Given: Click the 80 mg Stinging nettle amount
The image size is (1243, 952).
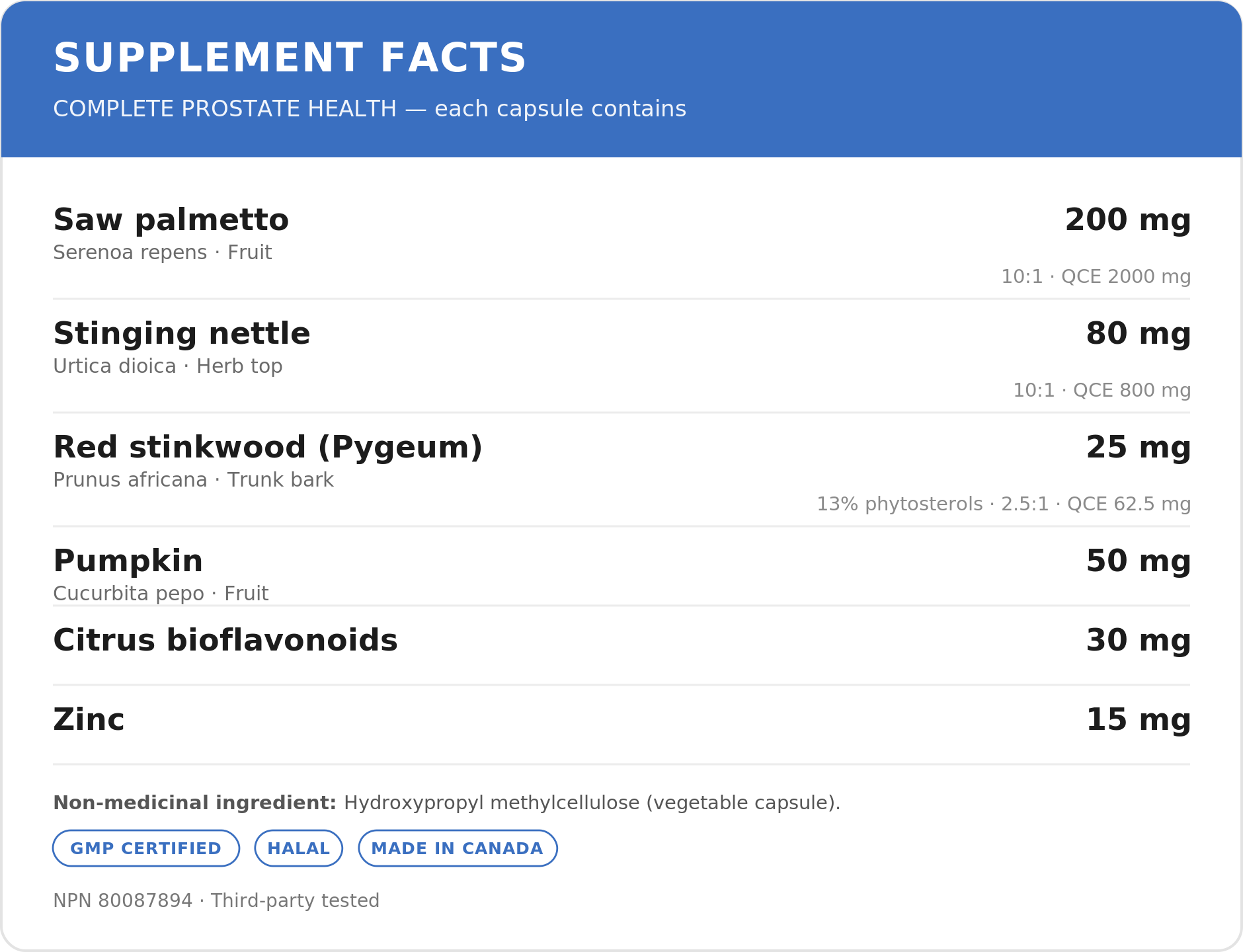Looking at the screenshot, I should pos(1139,334).
